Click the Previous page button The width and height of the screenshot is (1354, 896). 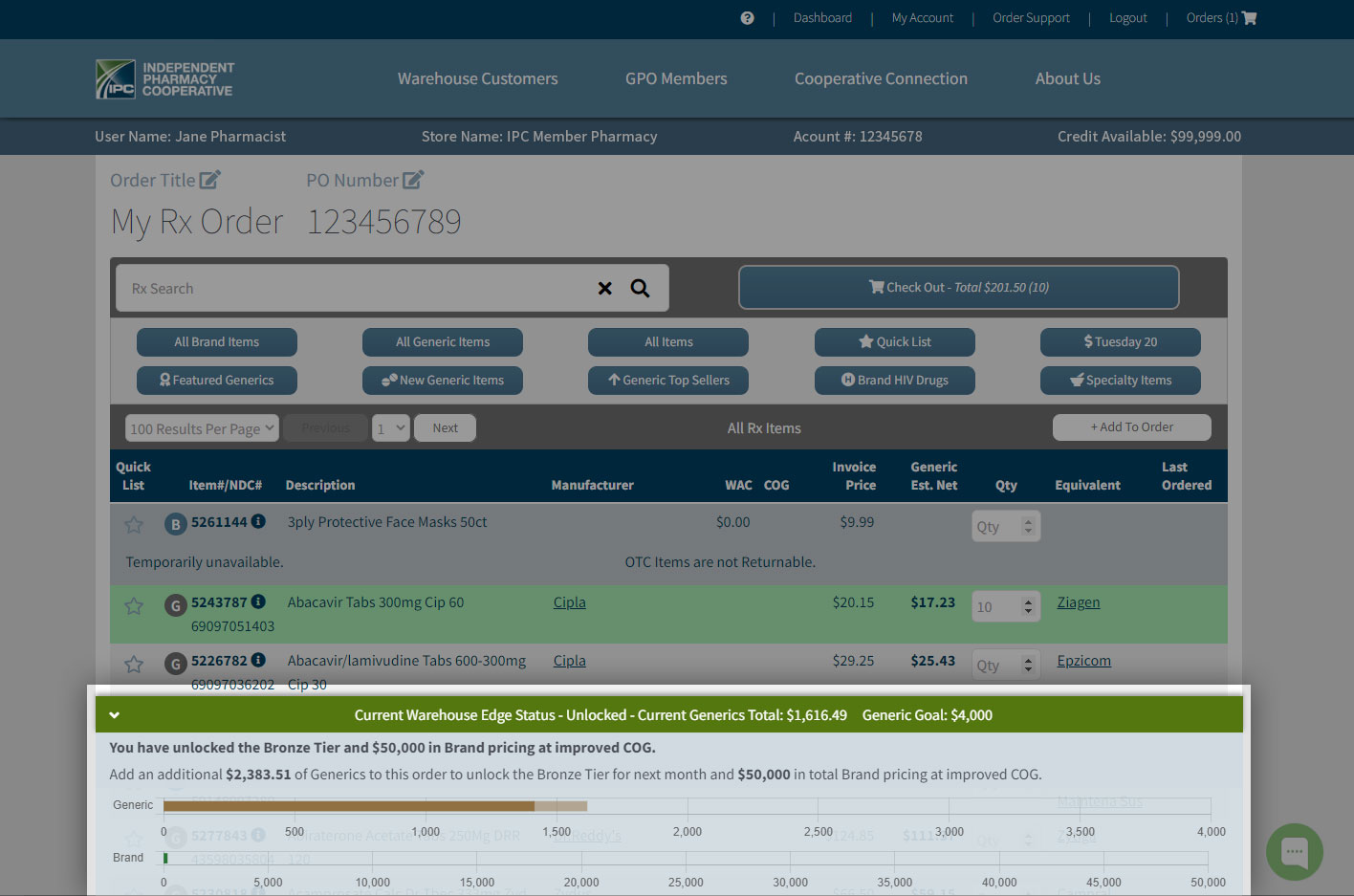[x=326, y=428]
